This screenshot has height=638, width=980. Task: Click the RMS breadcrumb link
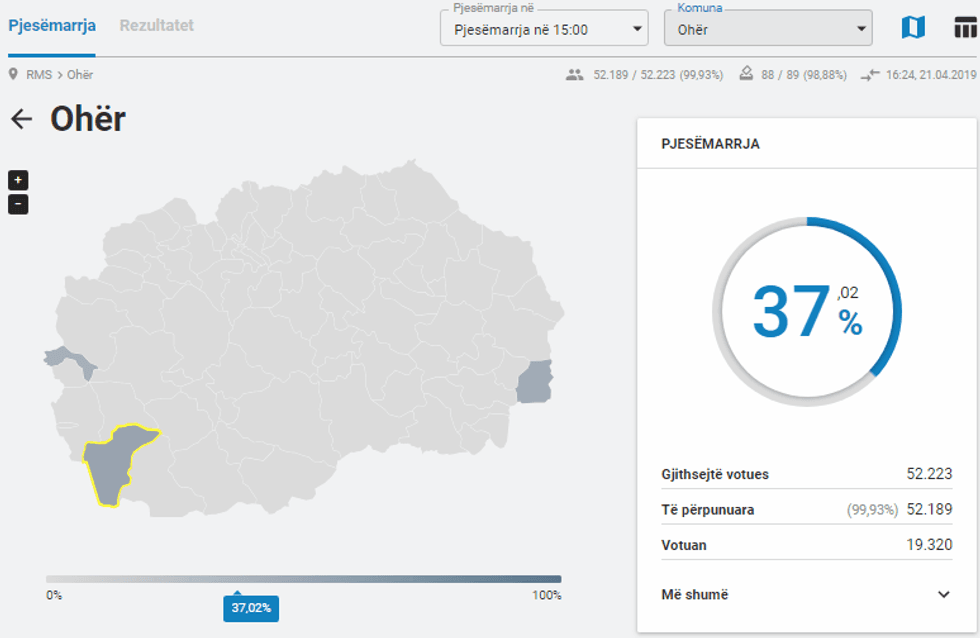39,74
